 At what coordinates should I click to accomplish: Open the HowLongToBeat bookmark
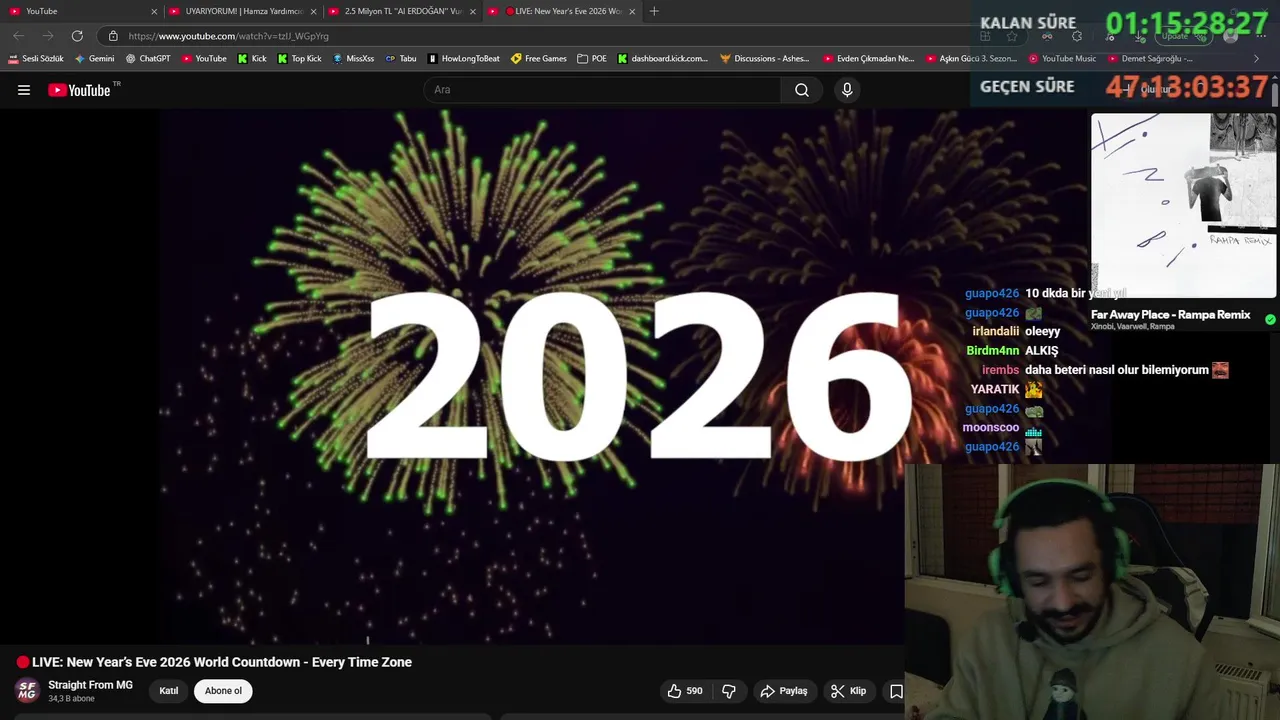tap(463, 59)
